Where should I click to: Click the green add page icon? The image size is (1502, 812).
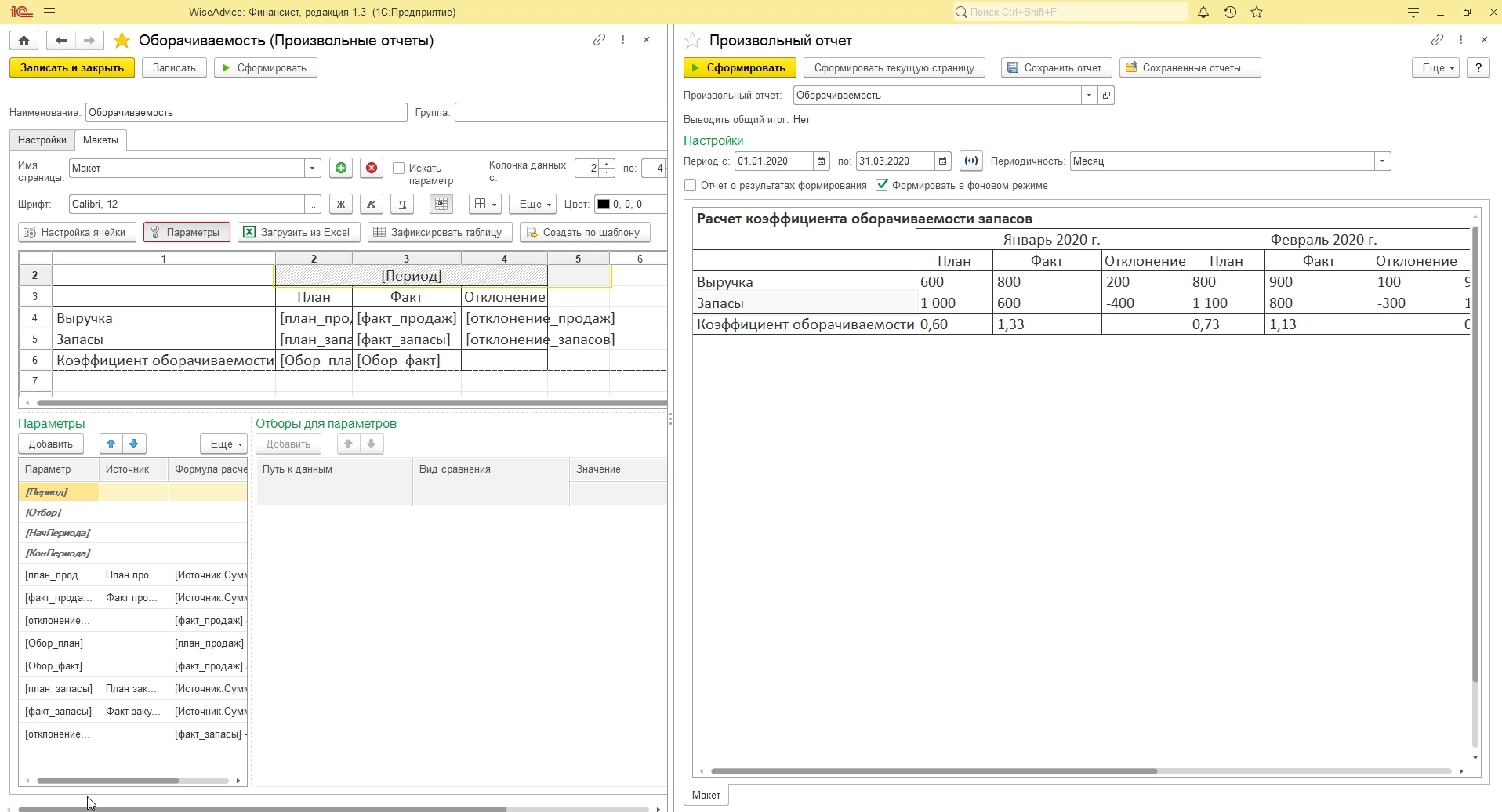pyautogui.click(x=340, y=169)
